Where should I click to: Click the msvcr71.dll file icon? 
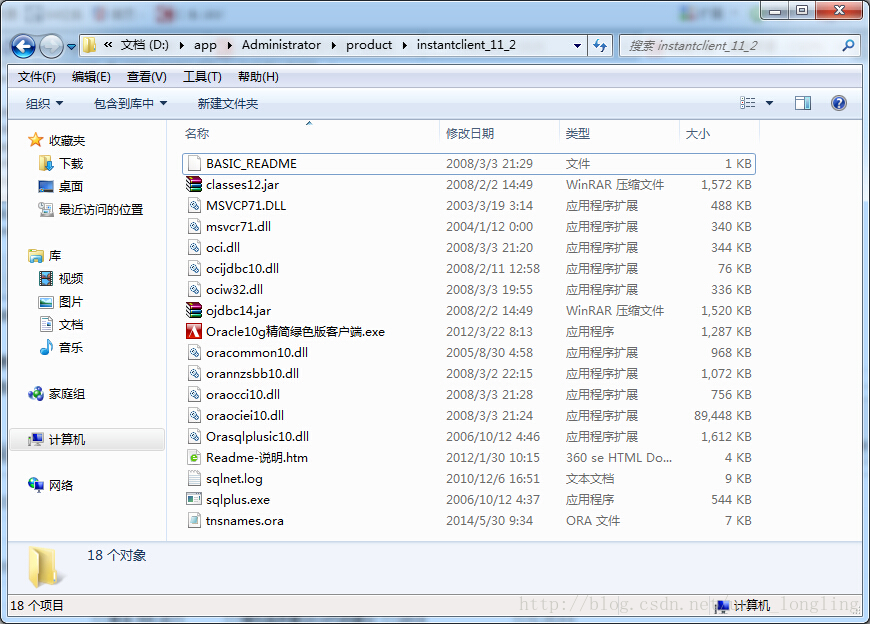[x=194, y=226]
